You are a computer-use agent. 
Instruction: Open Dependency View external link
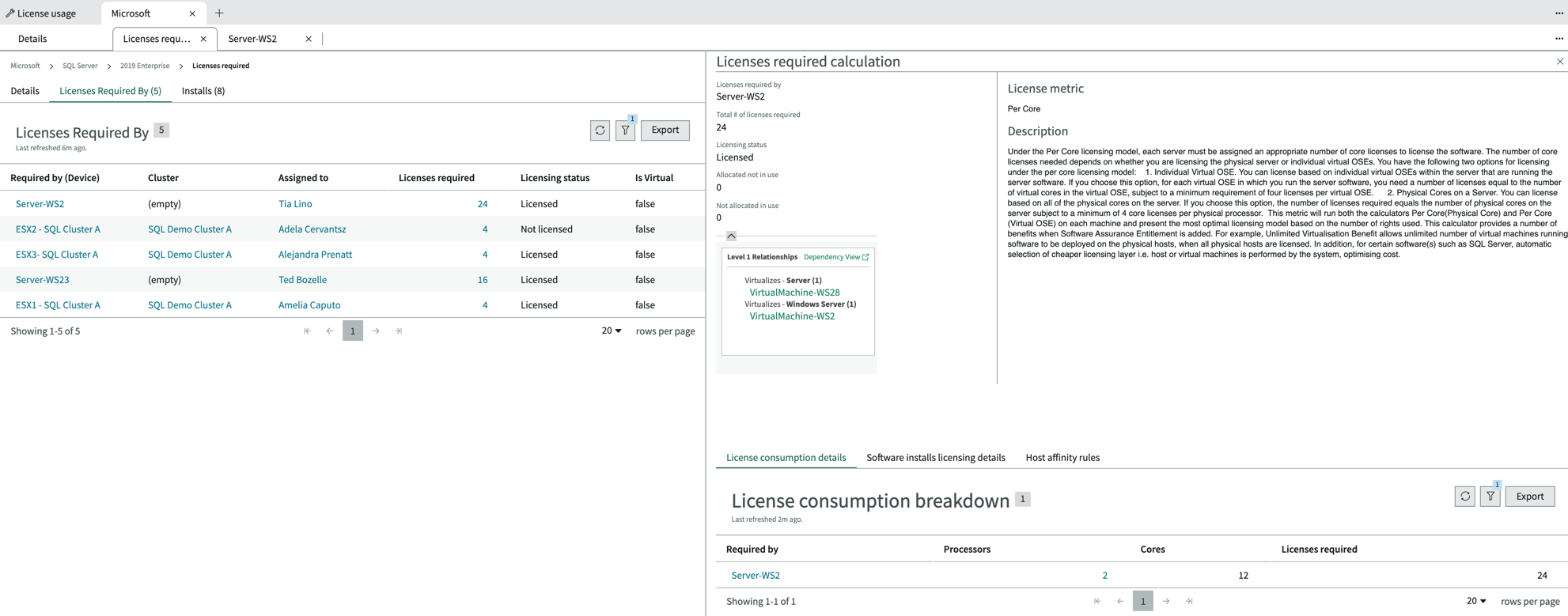click(x=835, y=257)
